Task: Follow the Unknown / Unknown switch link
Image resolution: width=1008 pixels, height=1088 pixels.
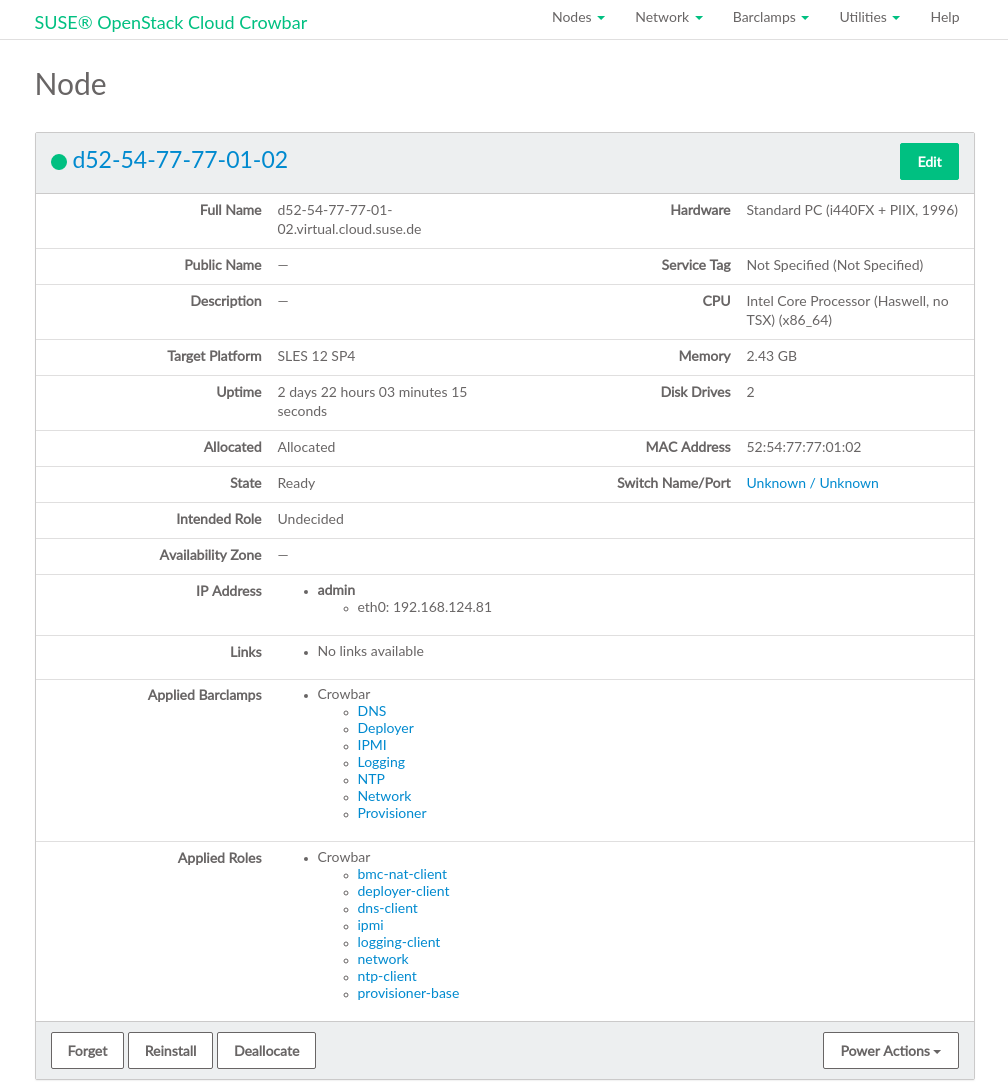Action: (812, 483)
